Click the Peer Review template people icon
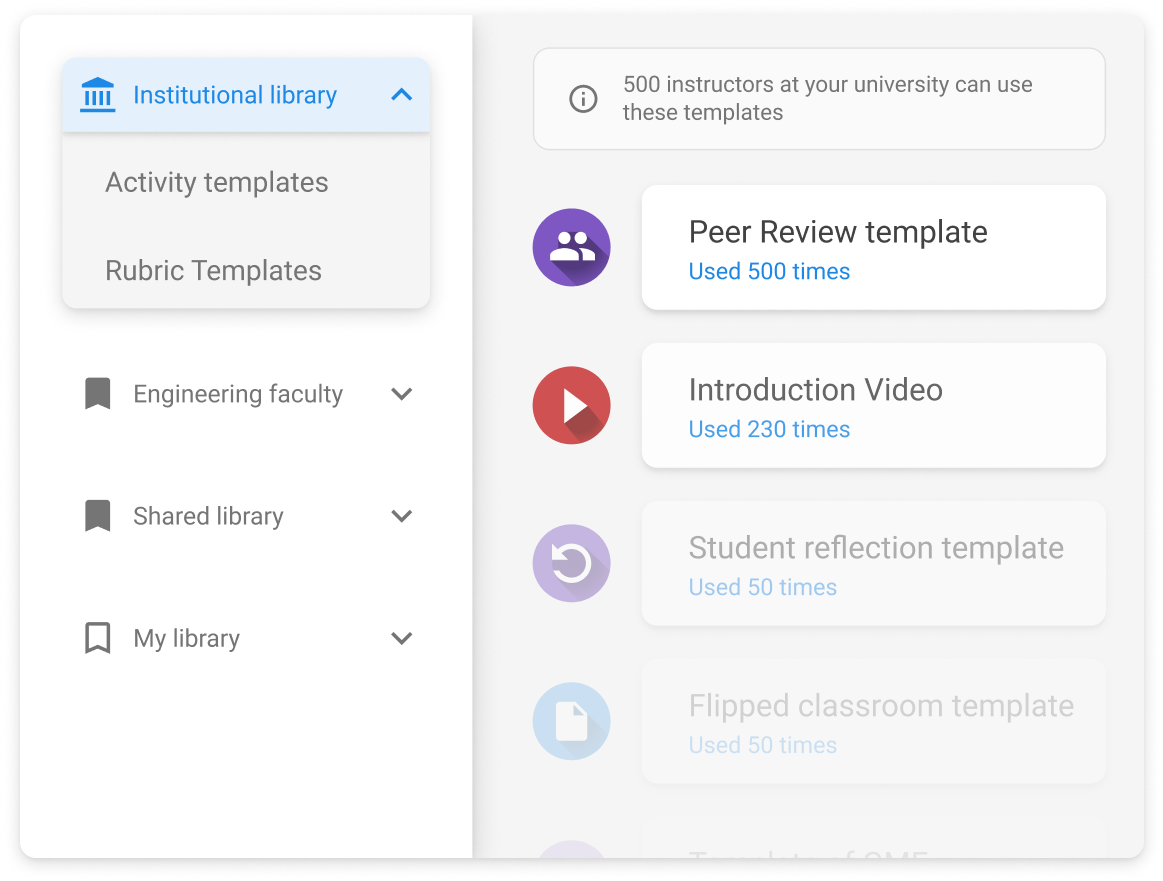 [x=571, y=247]
